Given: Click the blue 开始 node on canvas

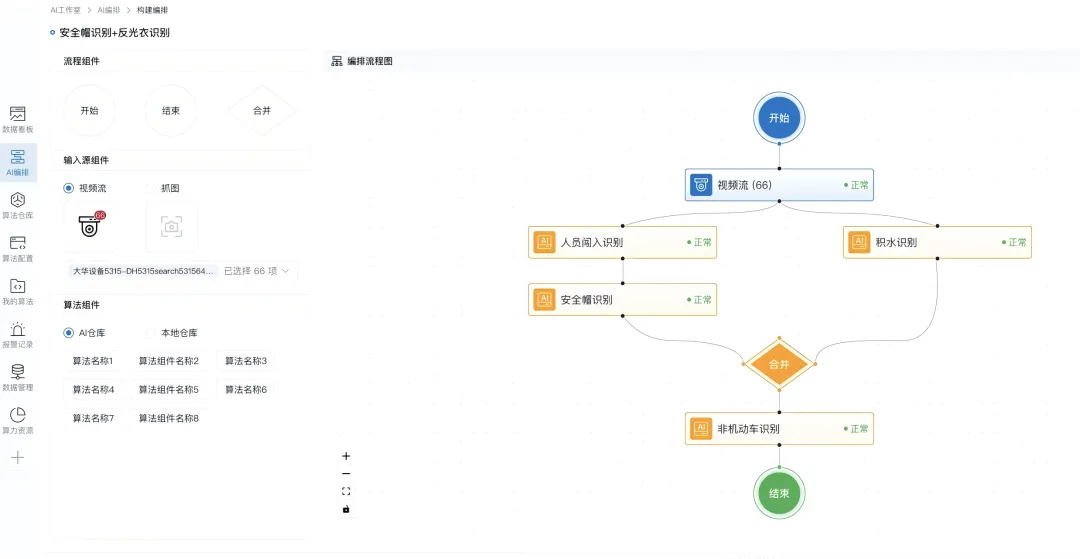Looking at the screenshot, I should [x=779, y=118].
